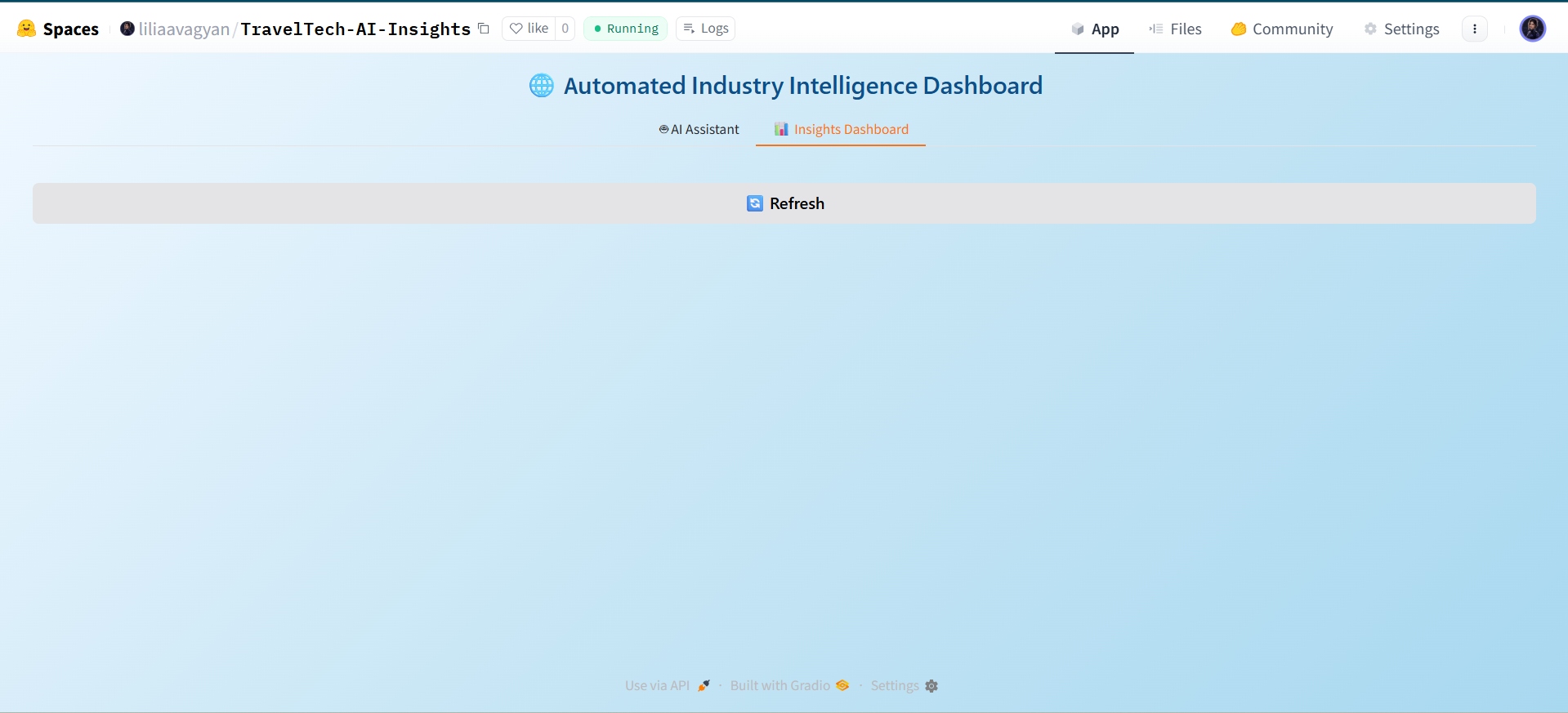Viewport: 1568px width, 713px height.
Task: Click the Running status badge
Action: pos(626,29)
